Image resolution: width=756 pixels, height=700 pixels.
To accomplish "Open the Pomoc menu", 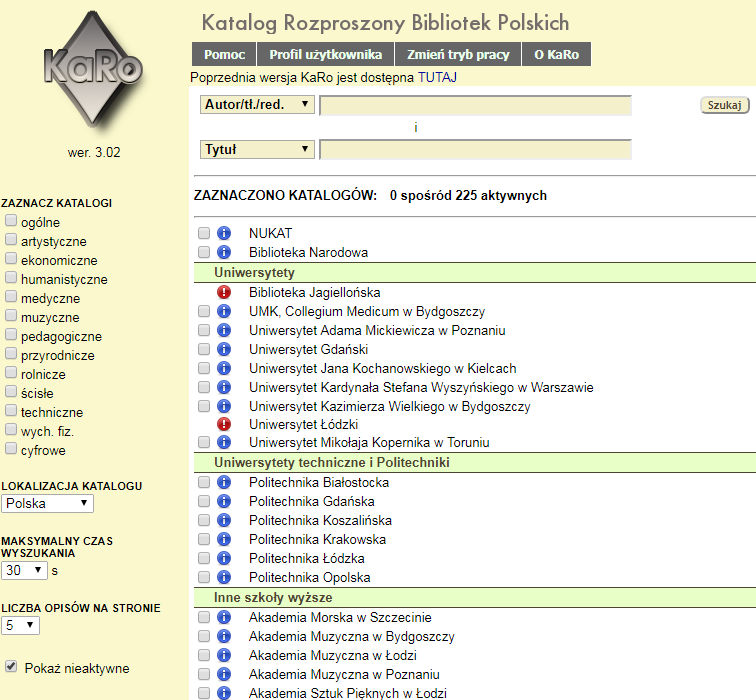I will (224, 54).
